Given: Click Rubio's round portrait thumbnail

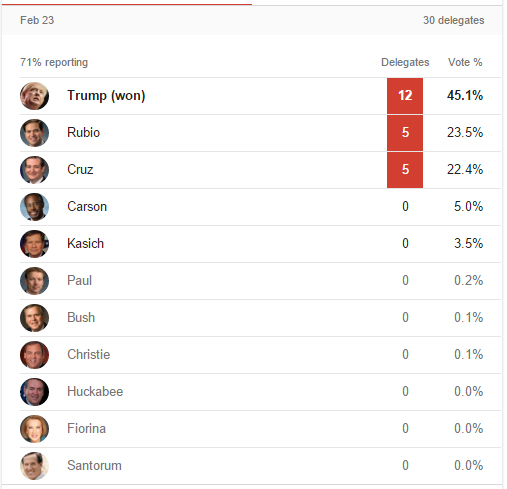Looking at the screenshot, I should [x=34, y=133].
